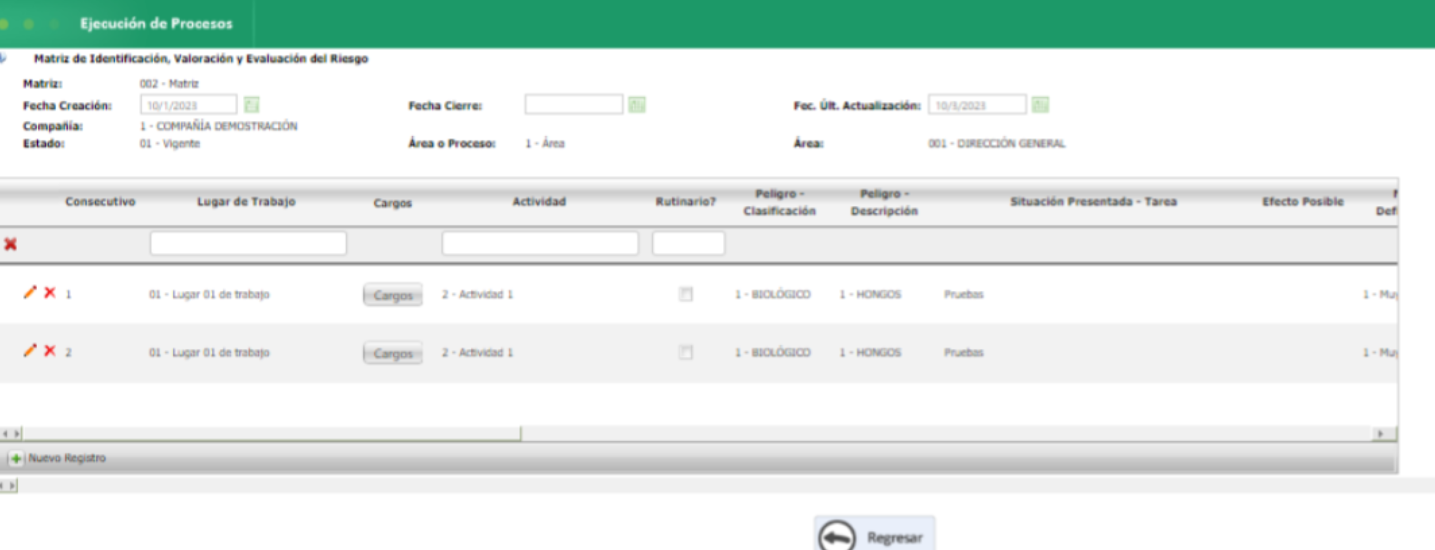Clear filters with red X in filter row
This screenshot has height=550, width=1435.
point(10,244)
